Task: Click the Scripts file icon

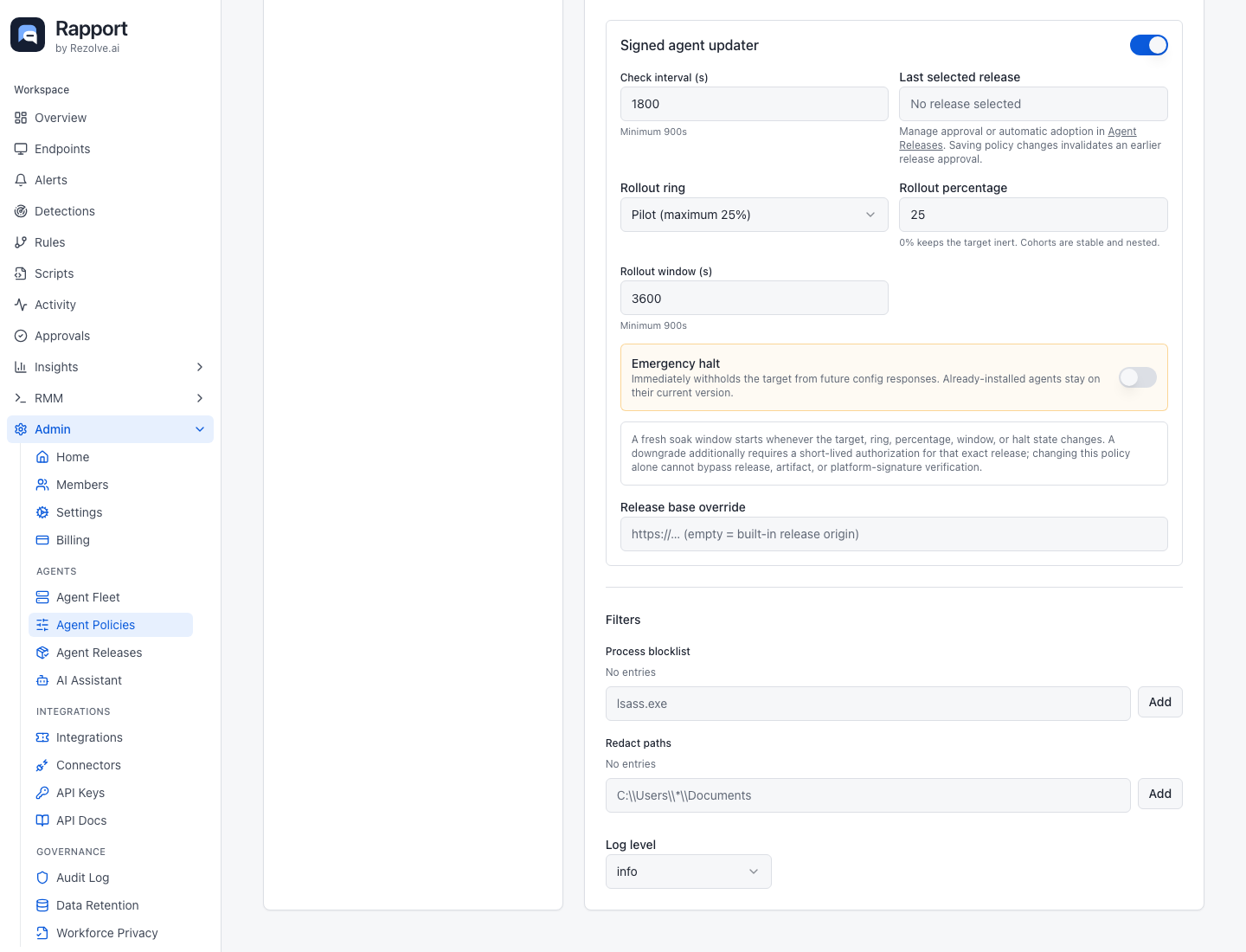Action: 21,273
